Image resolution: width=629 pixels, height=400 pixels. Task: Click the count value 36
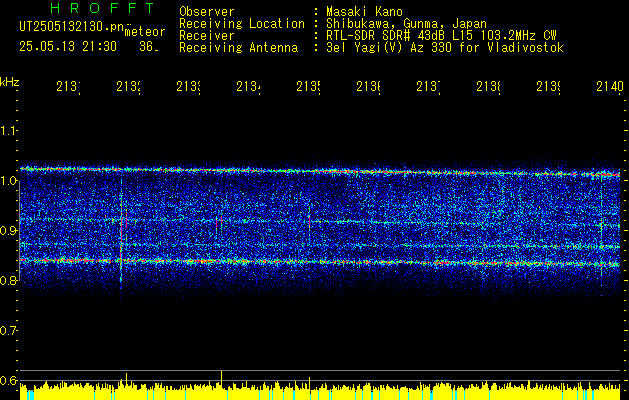[148, 47]
